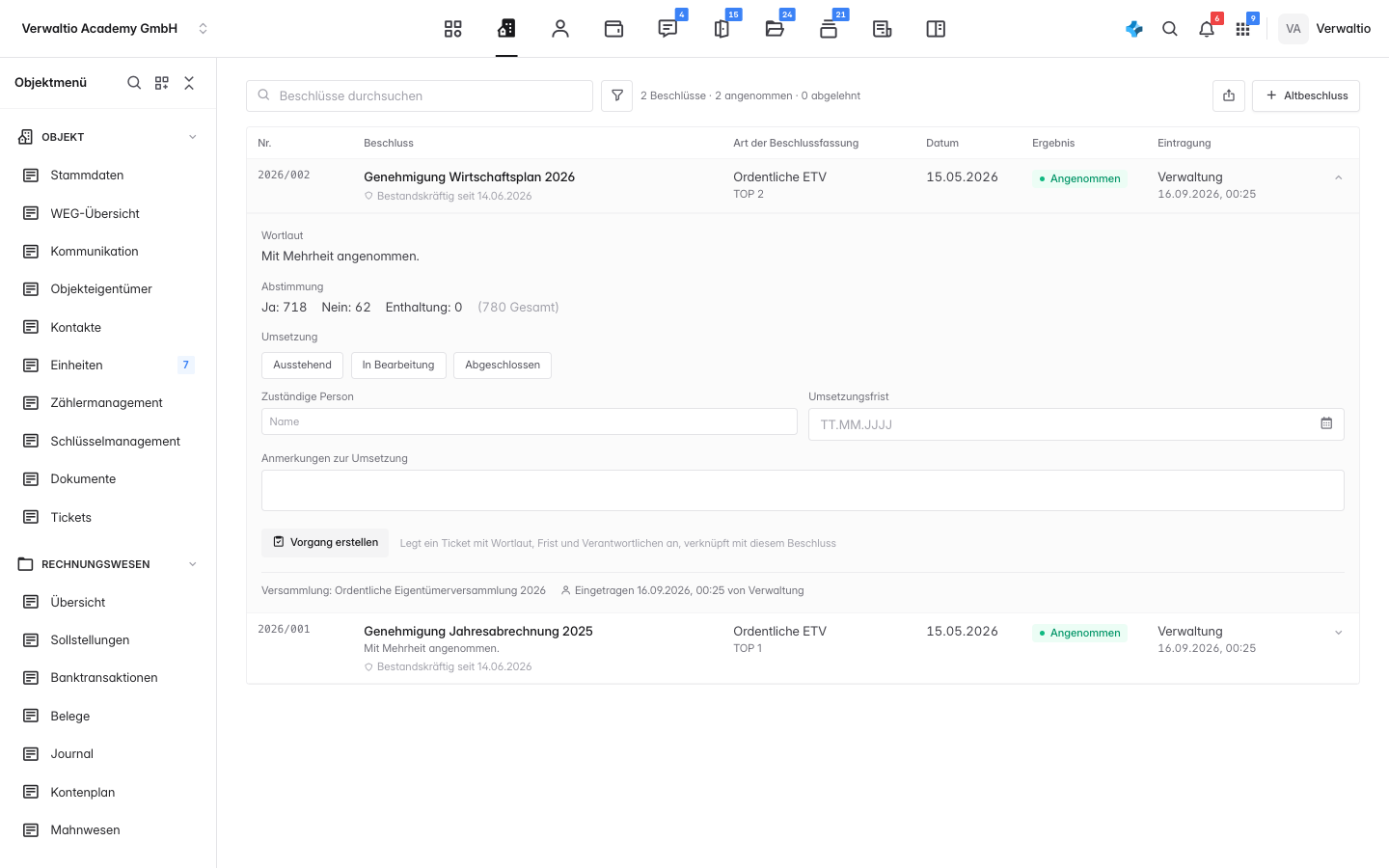Expand the Genehmigung Jahresabrechnung 2025 row
Viewport: 1389px width, 868px height.
[1339, 633]
